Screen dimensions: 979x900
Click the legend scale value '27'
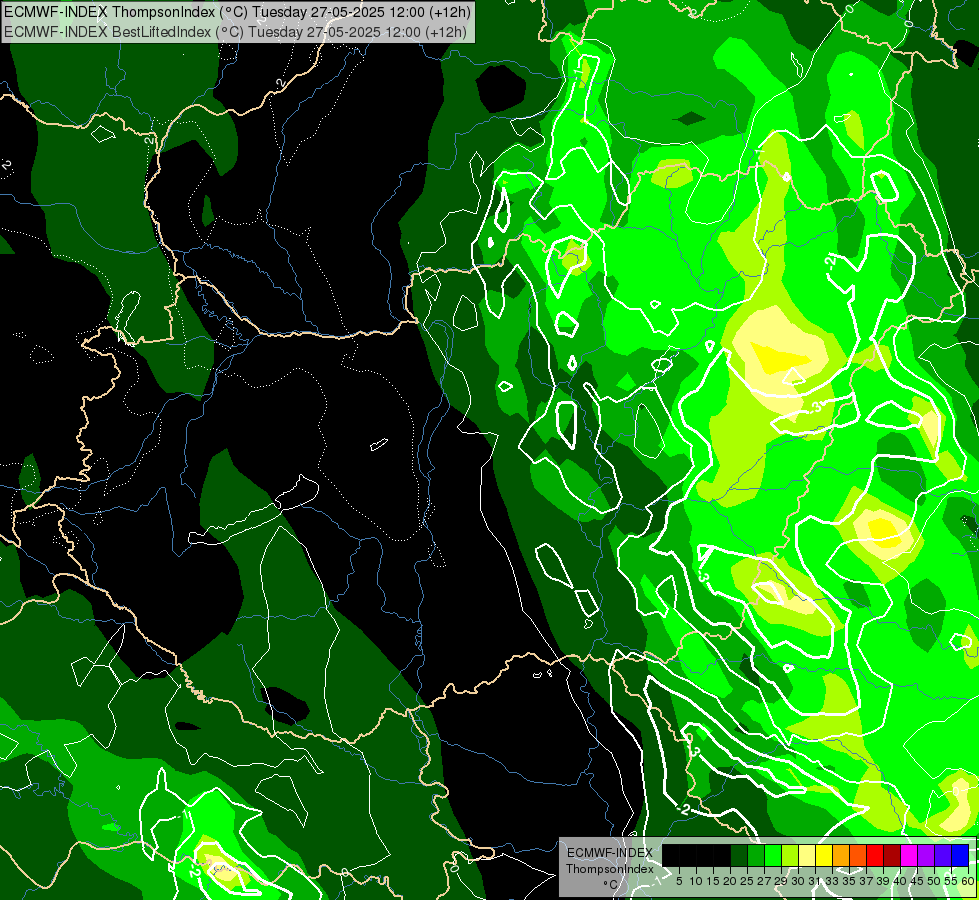click(764, 881)
